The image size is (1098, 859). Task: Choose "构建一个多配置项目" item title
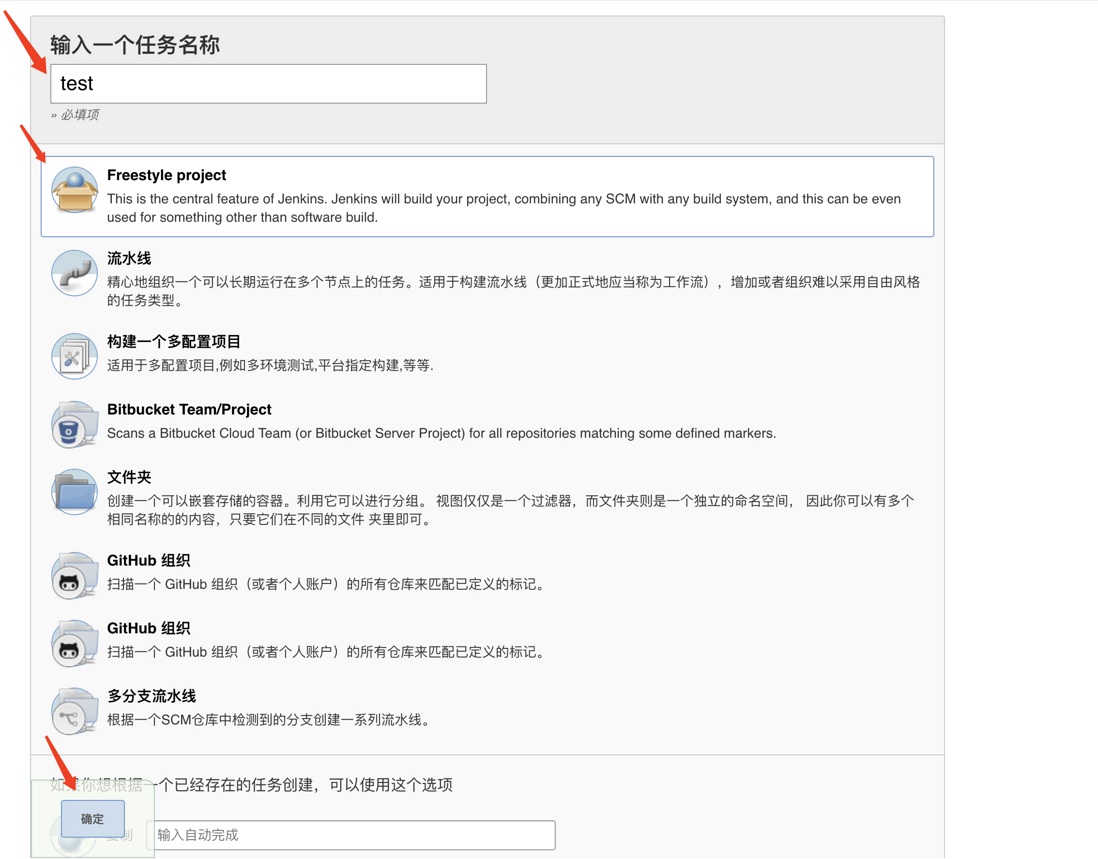[174, 342]
